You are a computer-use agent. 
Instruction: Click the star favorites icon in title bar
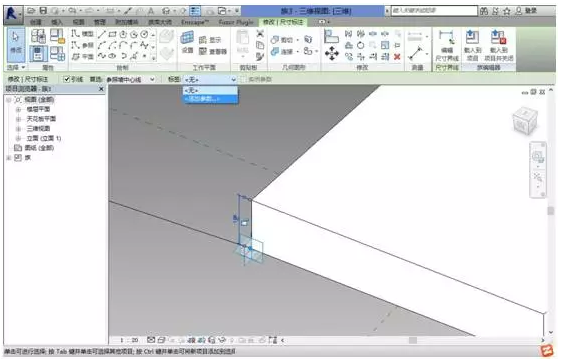pos(507,11)
